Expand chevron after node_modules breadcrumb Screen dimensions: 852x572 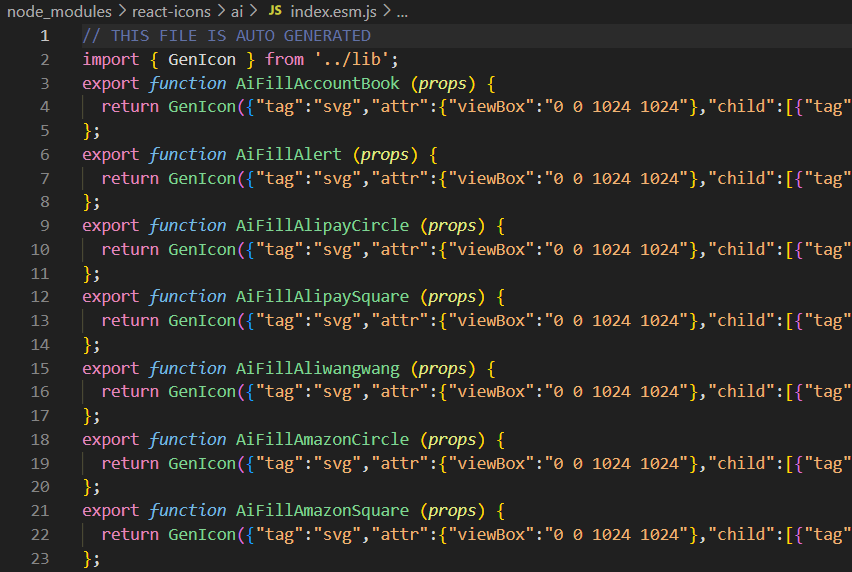click(122, 11)
